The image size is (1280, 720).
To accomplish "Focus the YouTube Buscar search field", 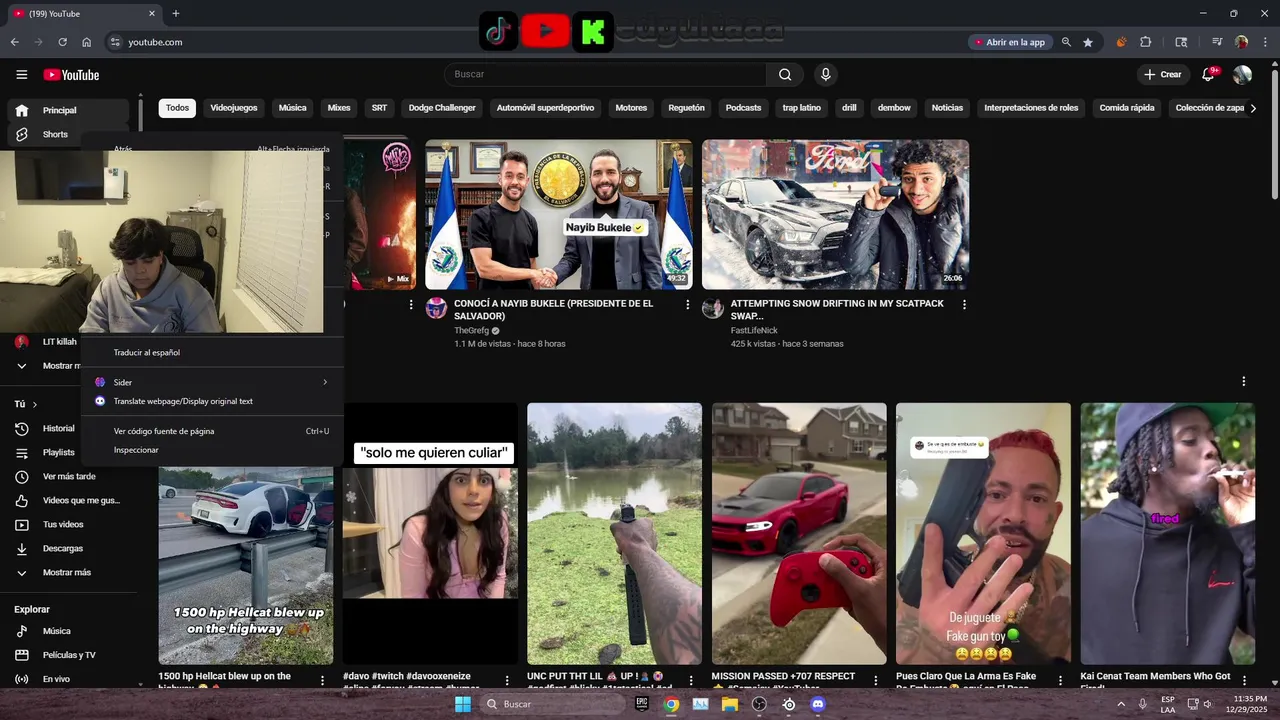I will click(606, 74).
